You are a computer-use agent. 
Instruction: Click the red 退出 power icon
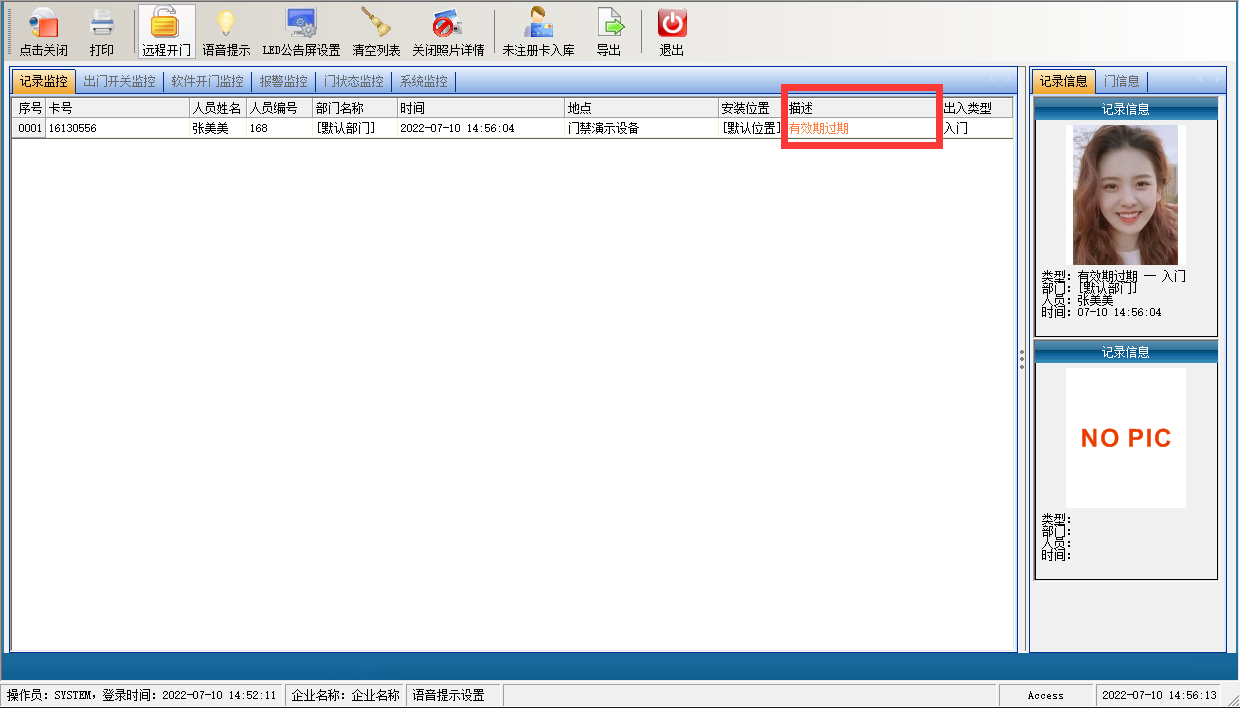(x=671, y=24)
